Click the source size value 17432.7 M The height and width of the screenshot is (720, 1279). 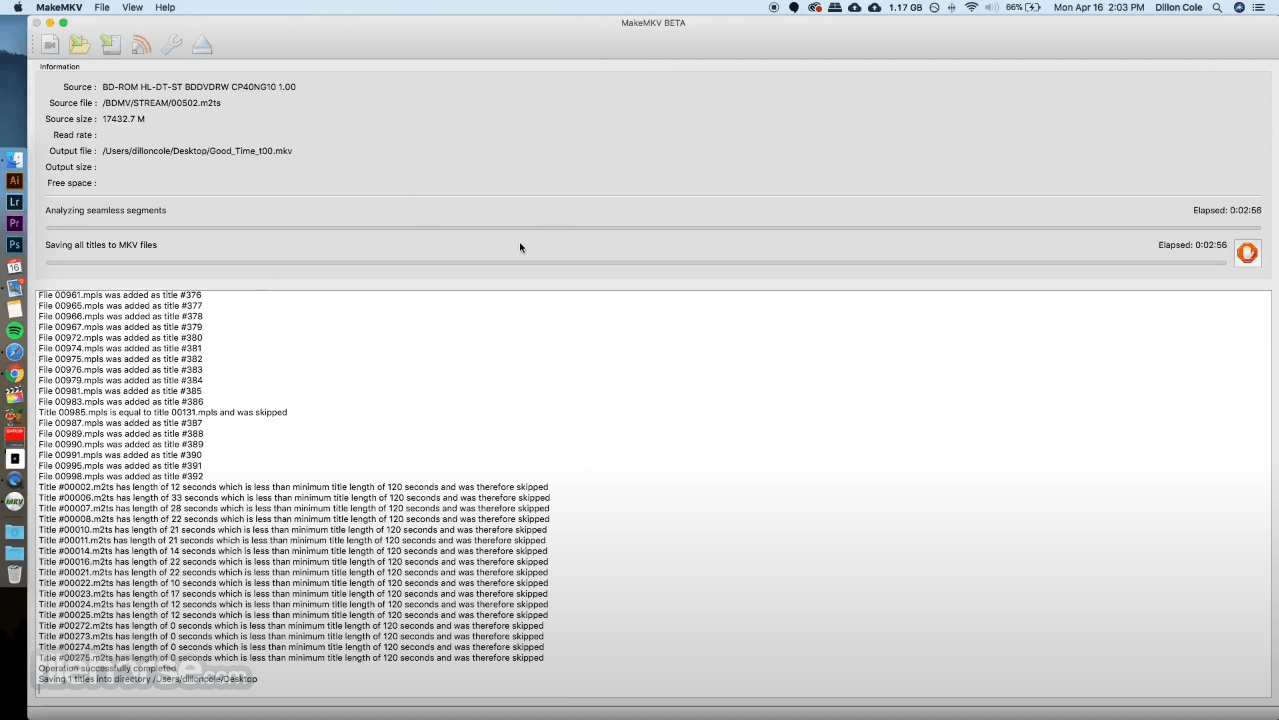[123, 119]
